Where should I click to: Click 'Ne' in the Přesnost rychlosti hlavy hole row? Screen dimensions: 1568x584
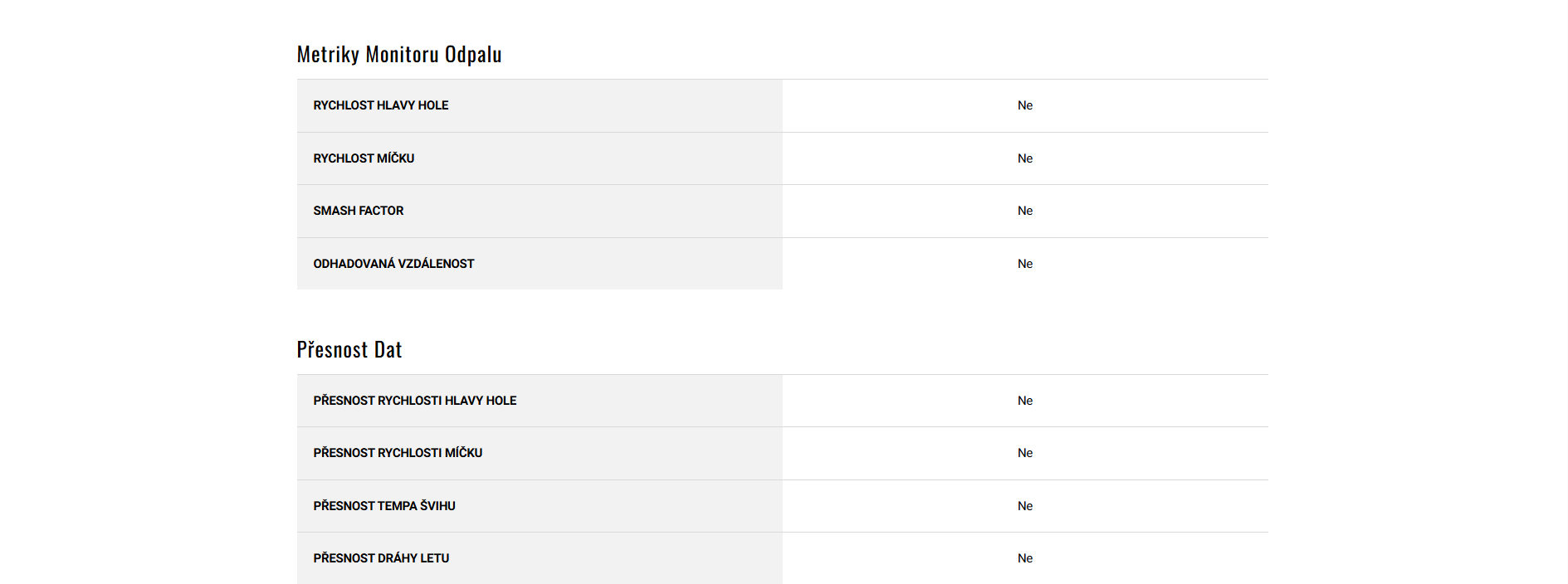pos(1025,401)
